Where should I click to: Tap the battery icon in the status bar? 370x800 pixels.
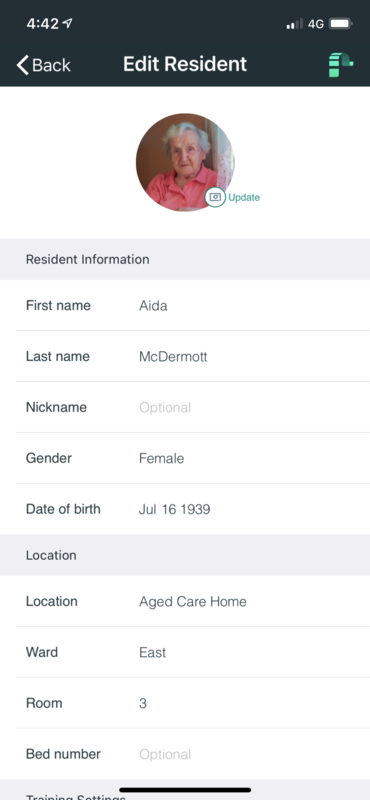tap(340, 23)
